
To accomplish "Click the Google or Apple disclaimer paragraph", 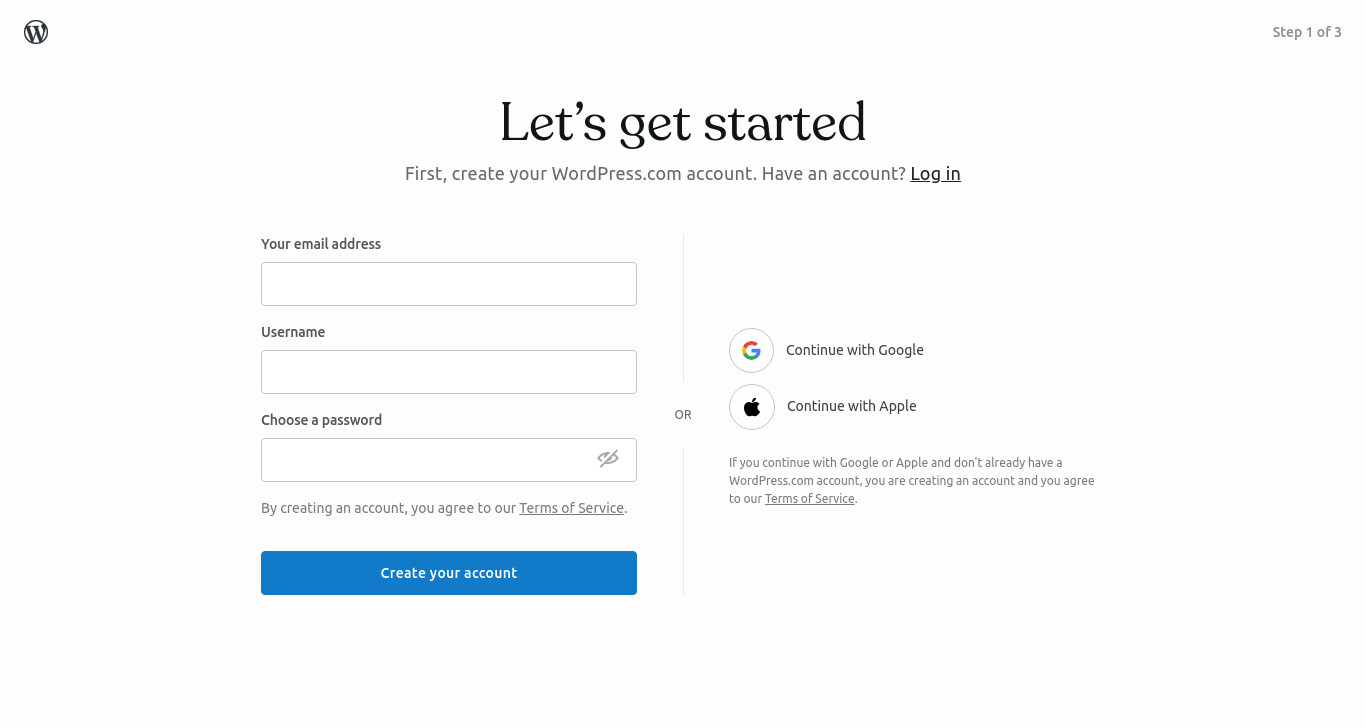I will (x=912, y=481).
